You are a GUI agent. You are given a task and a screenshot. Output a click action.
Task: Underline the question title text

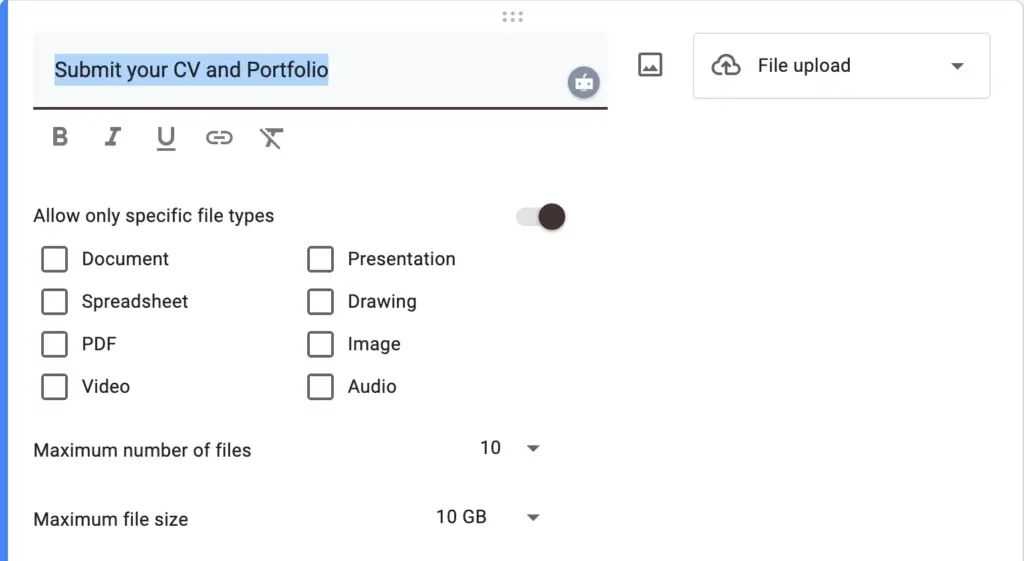166,138
